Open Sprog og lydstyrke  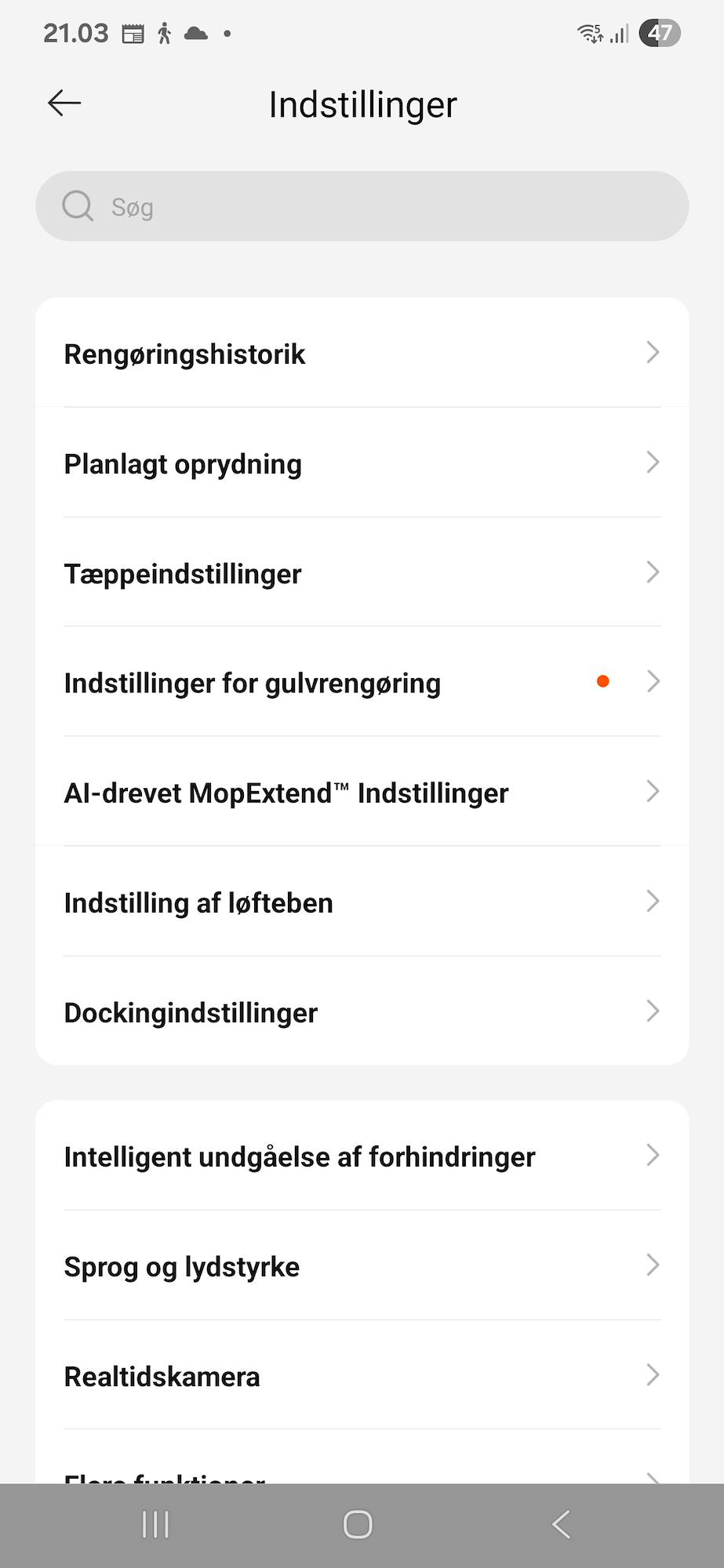361,1266
